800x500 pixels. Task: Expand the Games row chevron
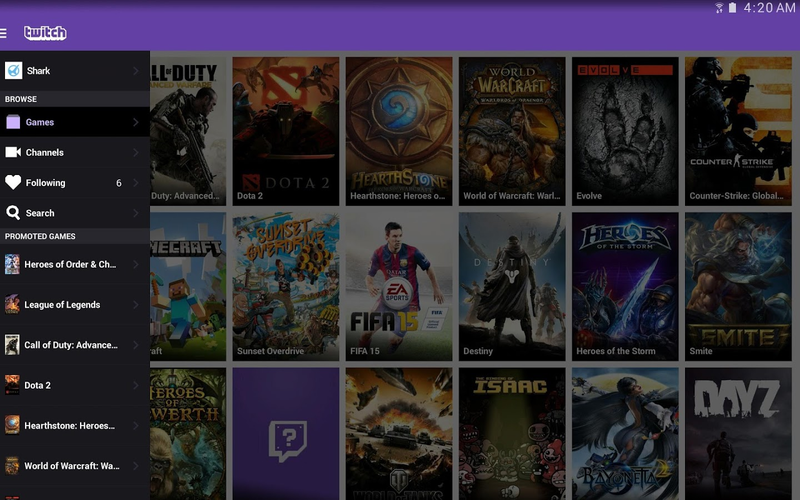point(136,122)
